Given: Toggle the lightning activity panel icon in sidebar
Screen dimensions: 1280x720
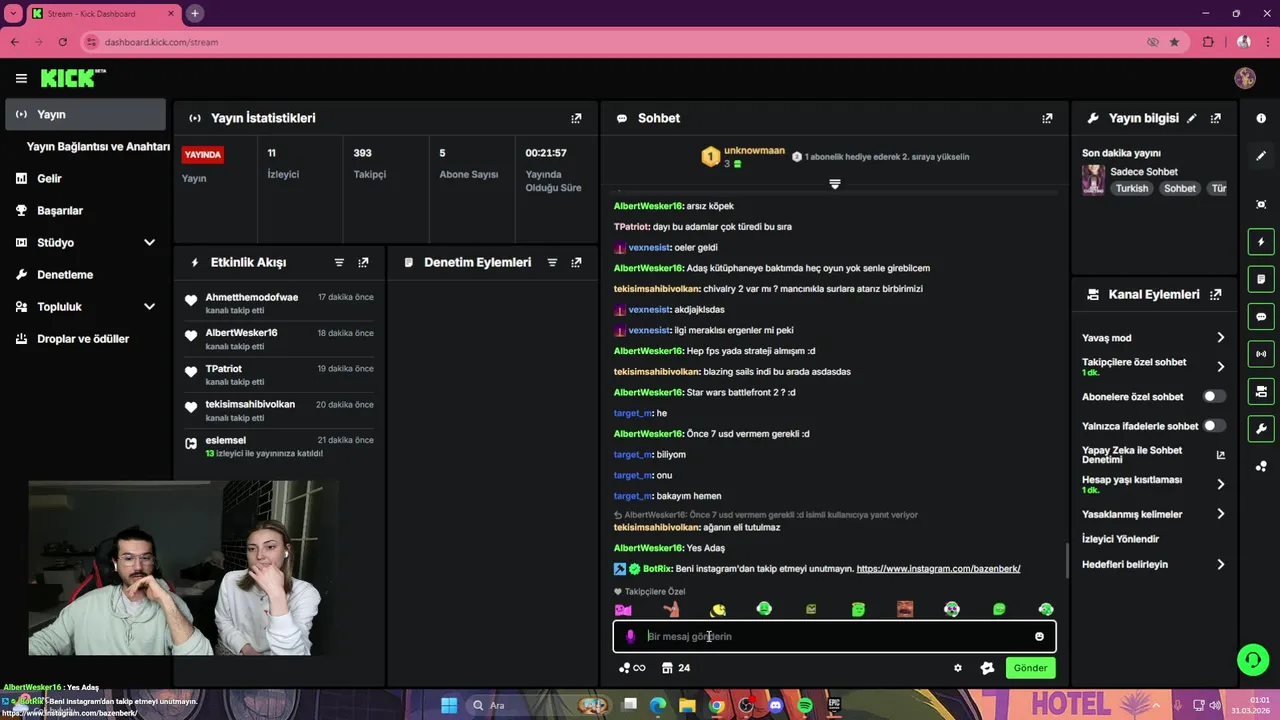Looking at the screenshot, I should (1260, 242).
